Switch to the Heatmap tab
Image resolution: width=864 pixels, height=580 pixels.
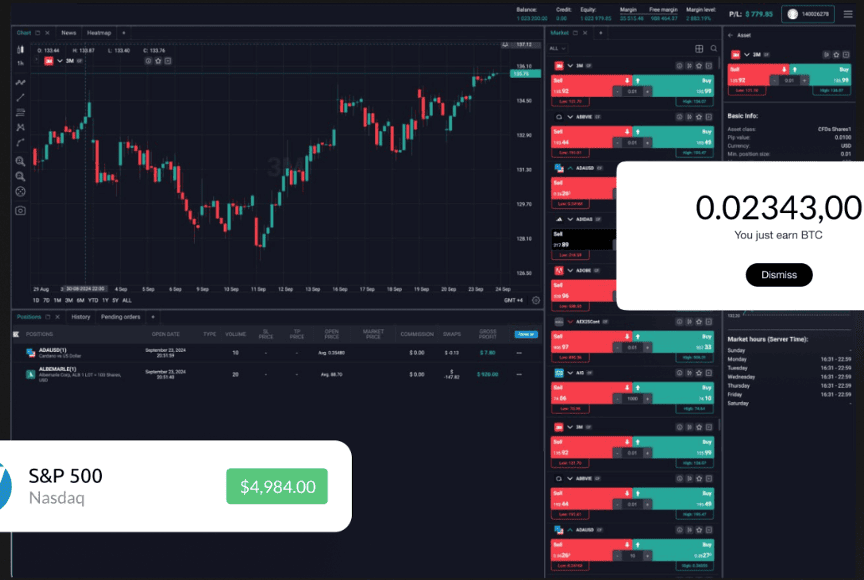point(99,33)
